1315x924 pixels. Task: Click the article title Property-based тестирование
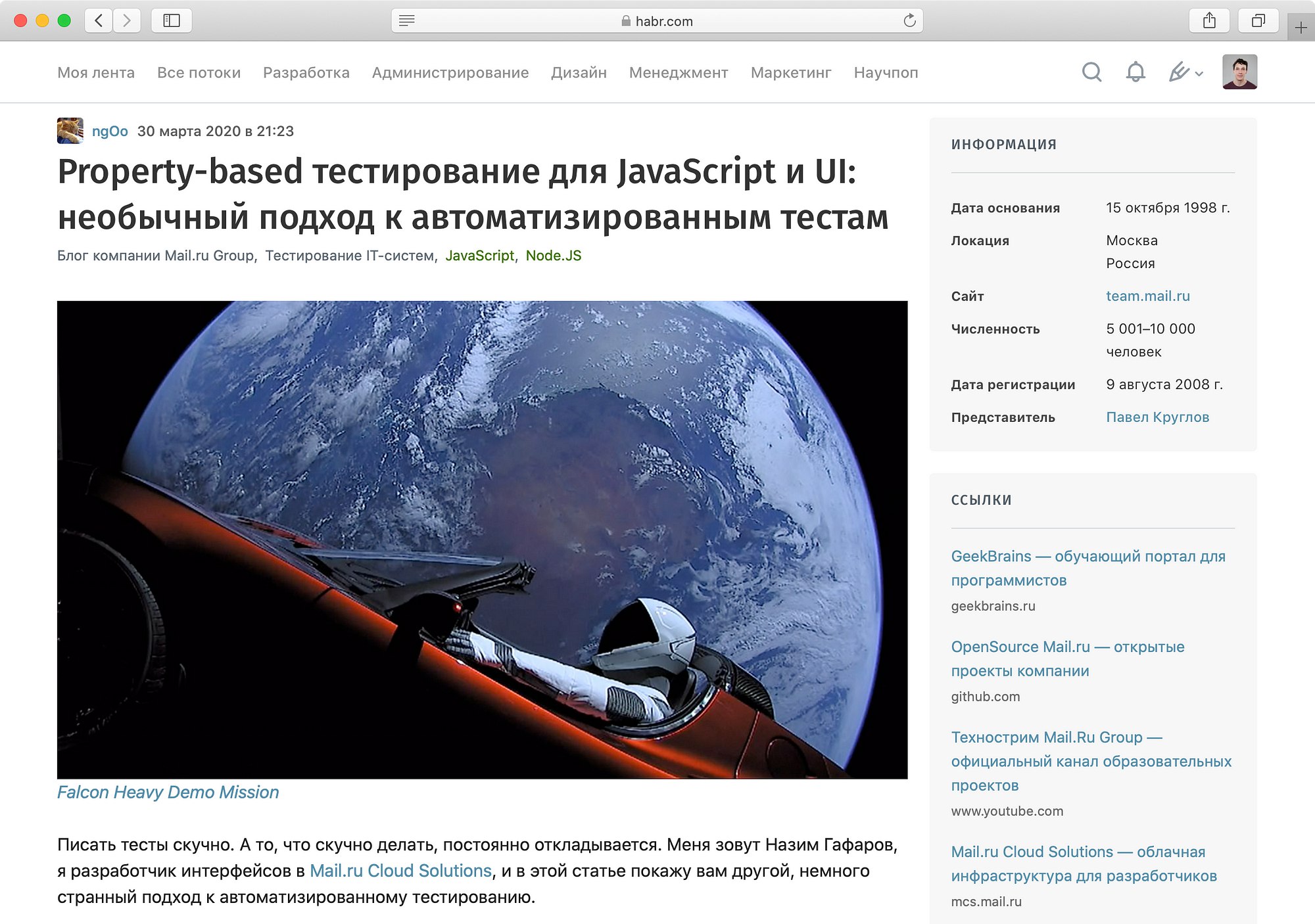[x=473, y=194]
